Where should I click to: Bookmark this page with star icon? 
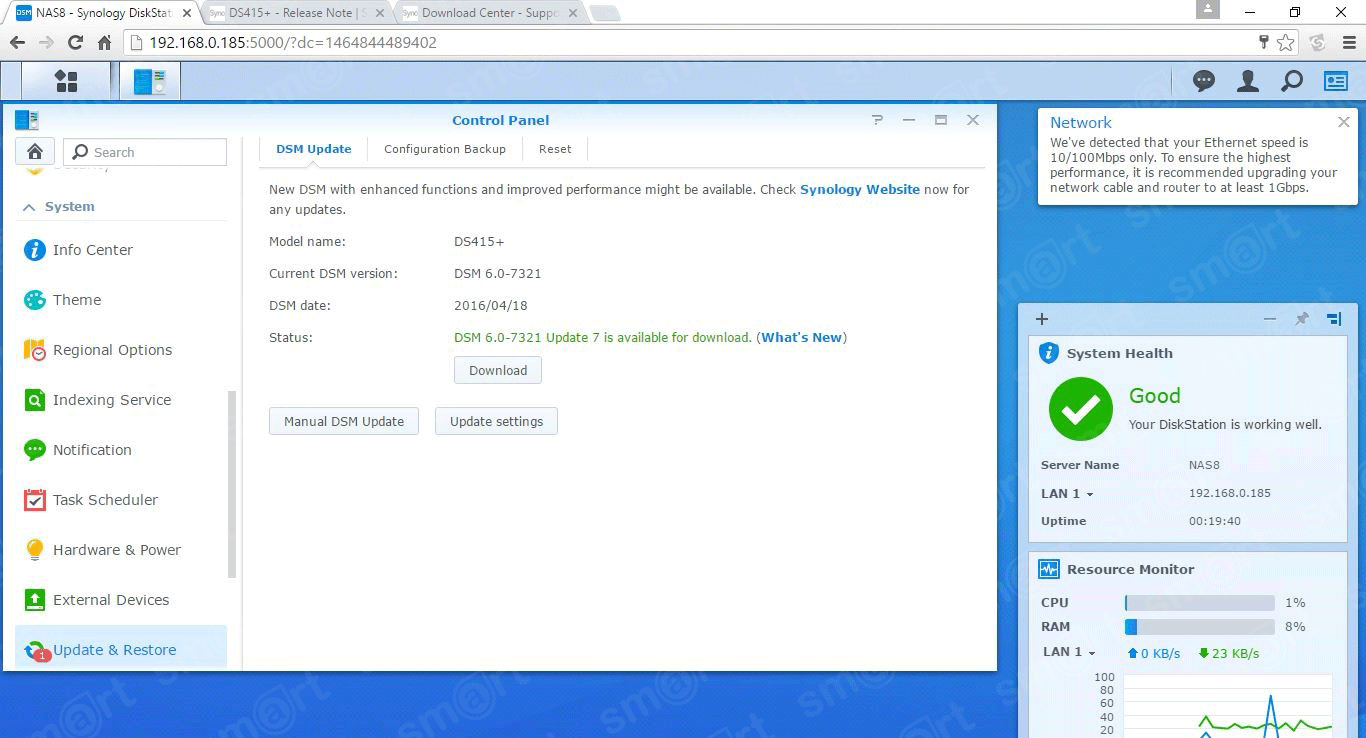(x=1286, y=43)
